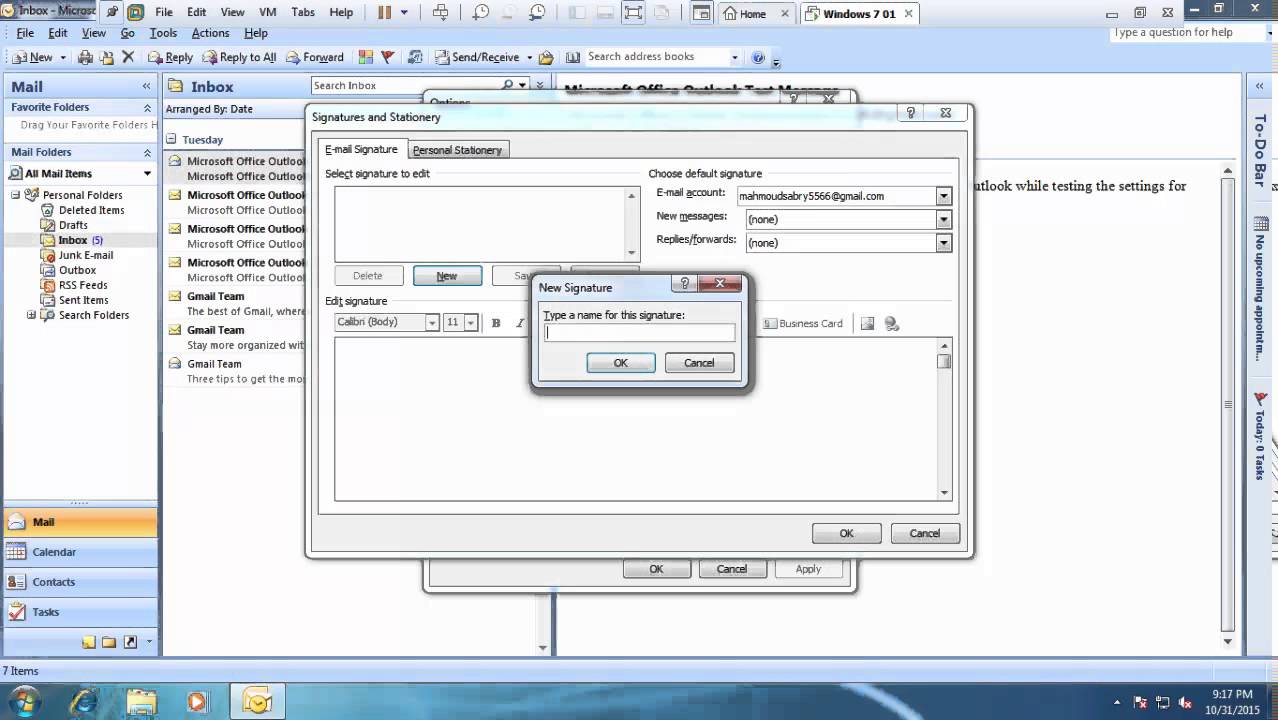Click the Delete X icon in toolbar

[x=128, y=57]
